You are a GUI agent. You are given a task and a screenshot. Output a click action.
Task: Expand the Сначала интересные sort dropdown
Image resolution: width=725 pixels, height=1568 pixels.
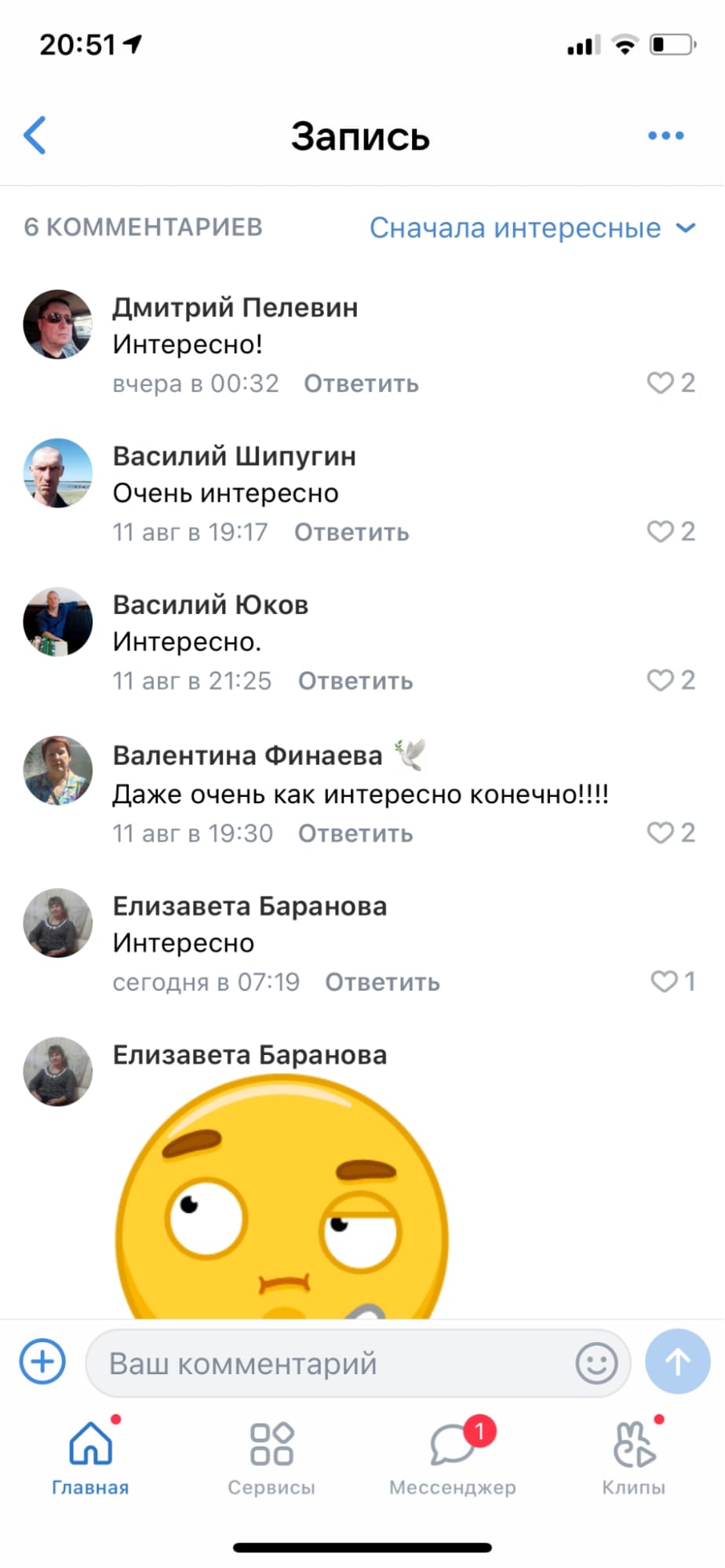533,228
